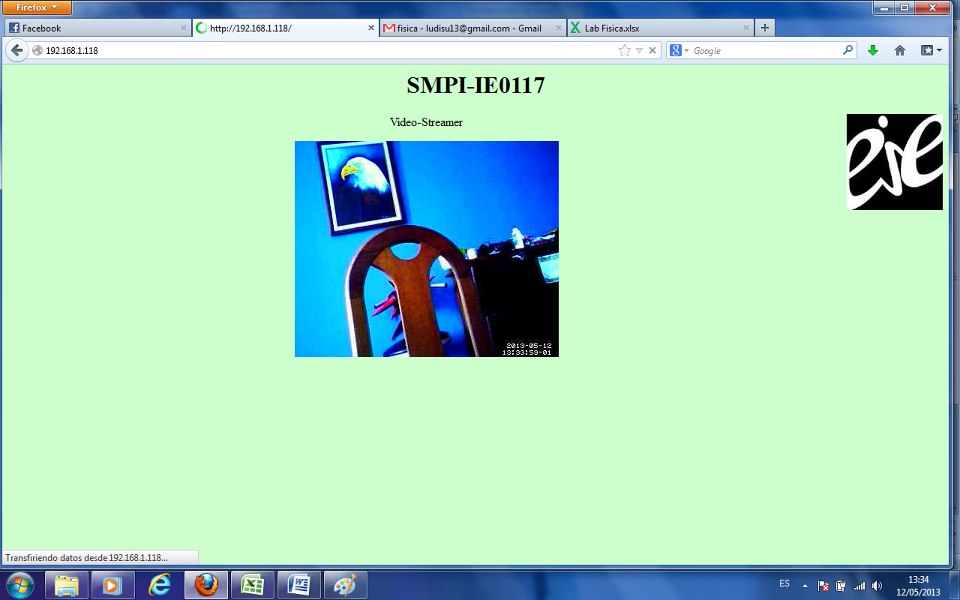Open the orange Firefox menu button
The image size is (960, 600).
pos(36,7)
